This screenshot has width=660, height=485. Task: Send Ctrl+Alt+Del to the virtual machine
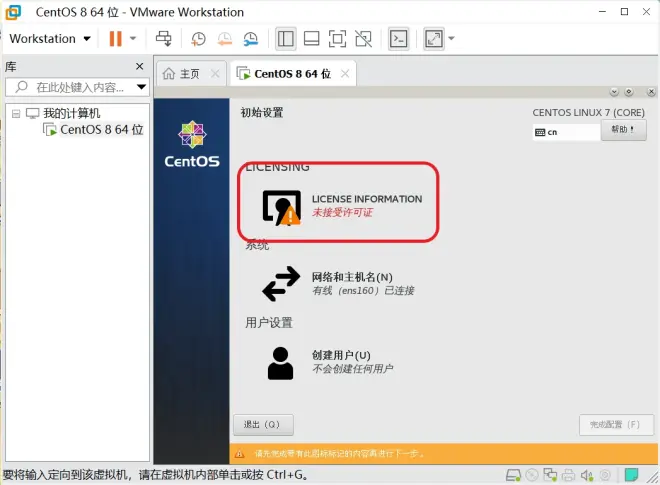tap(164, 39)
